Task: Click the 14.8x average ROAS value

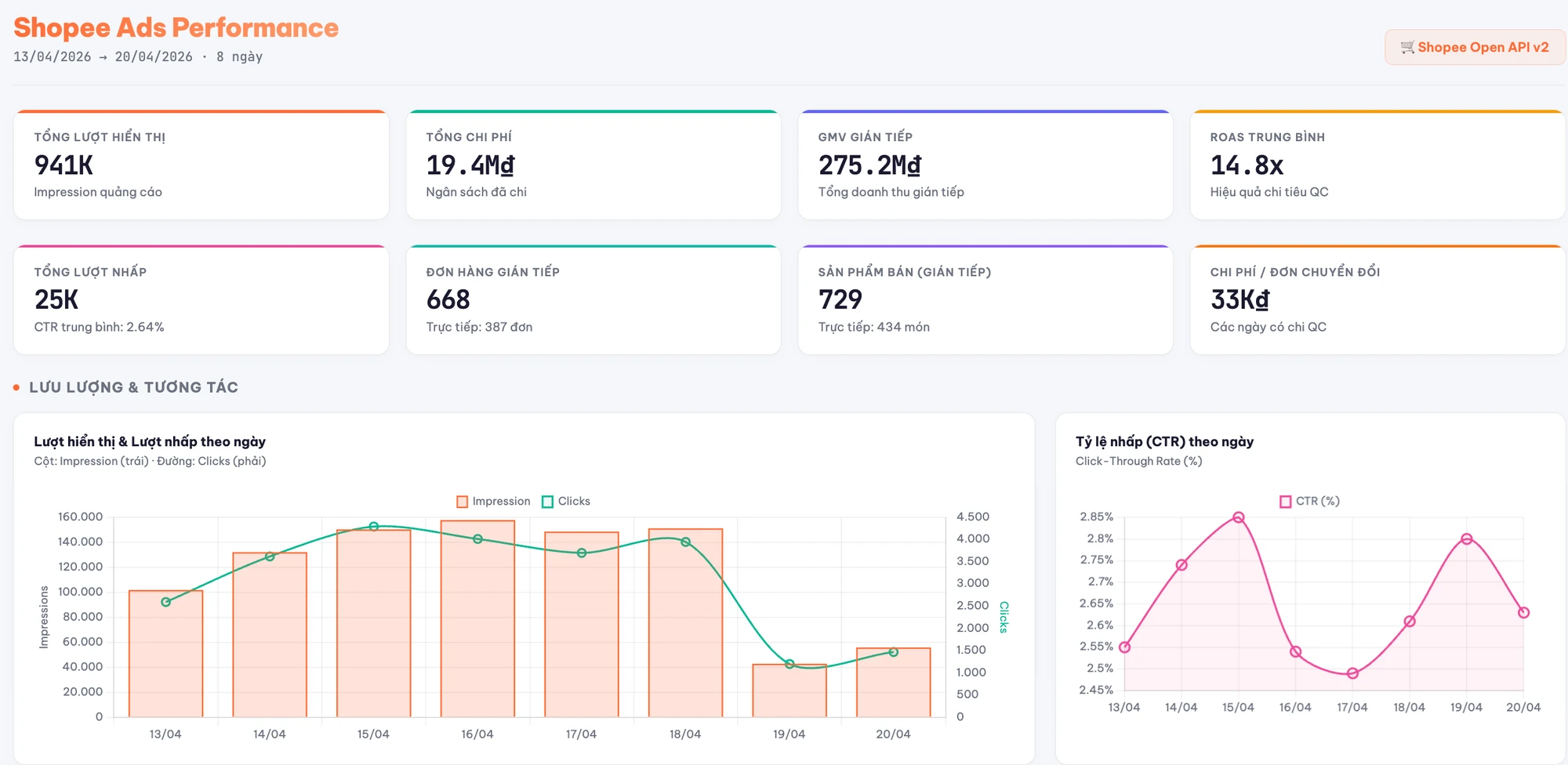Action: [1247, 165]
